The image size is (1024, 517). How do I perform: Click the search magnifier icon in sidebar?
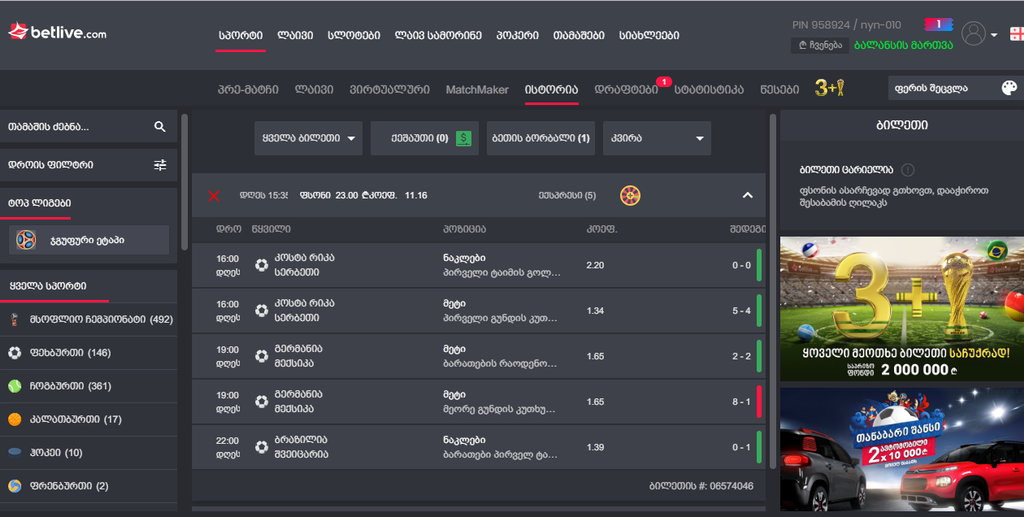[160, 127]
